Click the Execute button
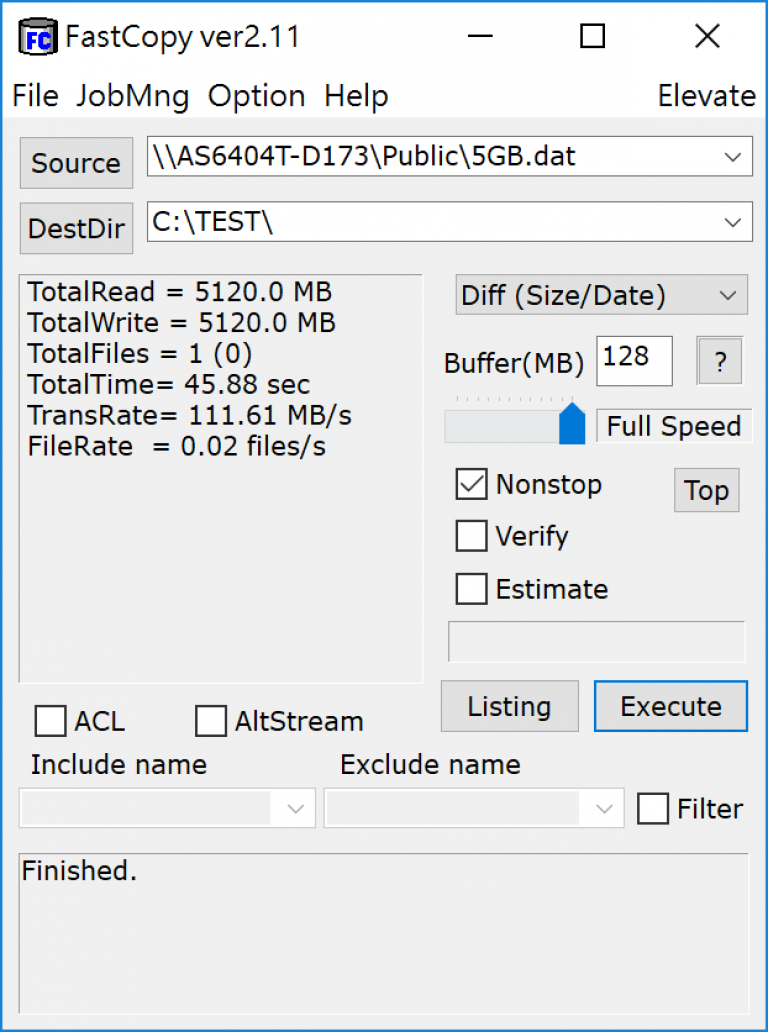This screenshot has width=768, height=1032. tap(671, 706)
